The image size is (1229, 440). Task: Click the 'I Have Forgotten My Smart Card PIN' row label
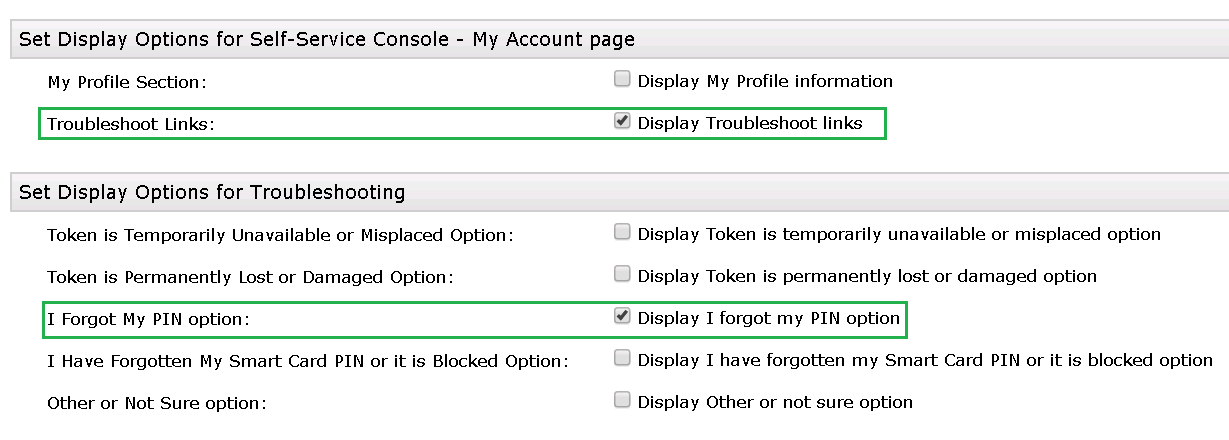point(308,361)
